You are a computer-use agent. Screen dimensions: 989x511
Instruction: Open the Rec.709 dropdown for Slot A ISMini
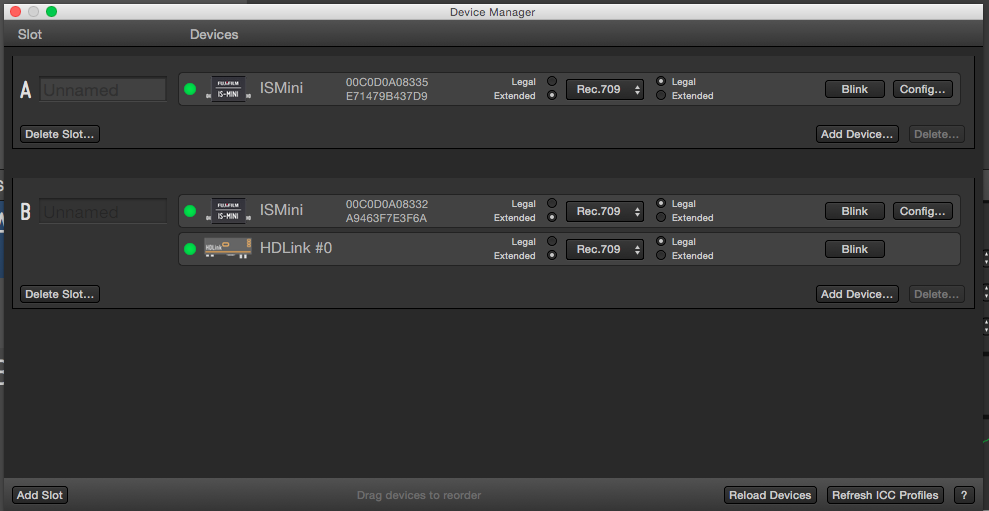click(605, 89)
